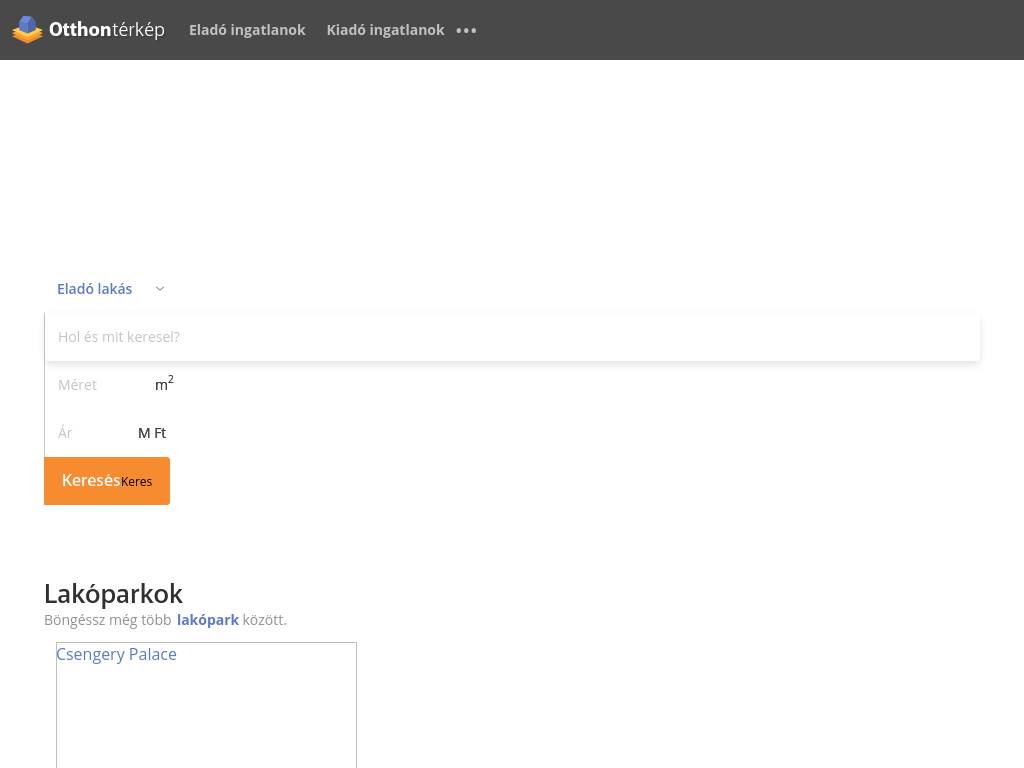Open the Eladó ingatlanok menu item
This screenshot has height=768, width=1024.
coord(247,30)
